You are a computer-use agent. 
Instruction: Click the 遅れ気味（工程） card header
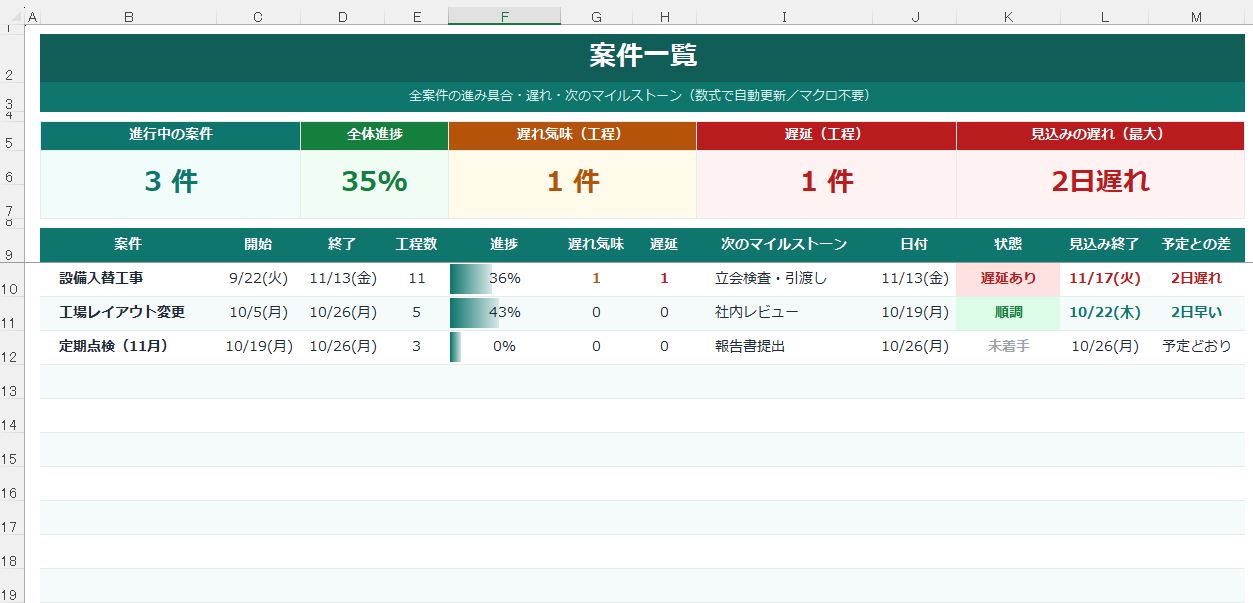(572, 135)
